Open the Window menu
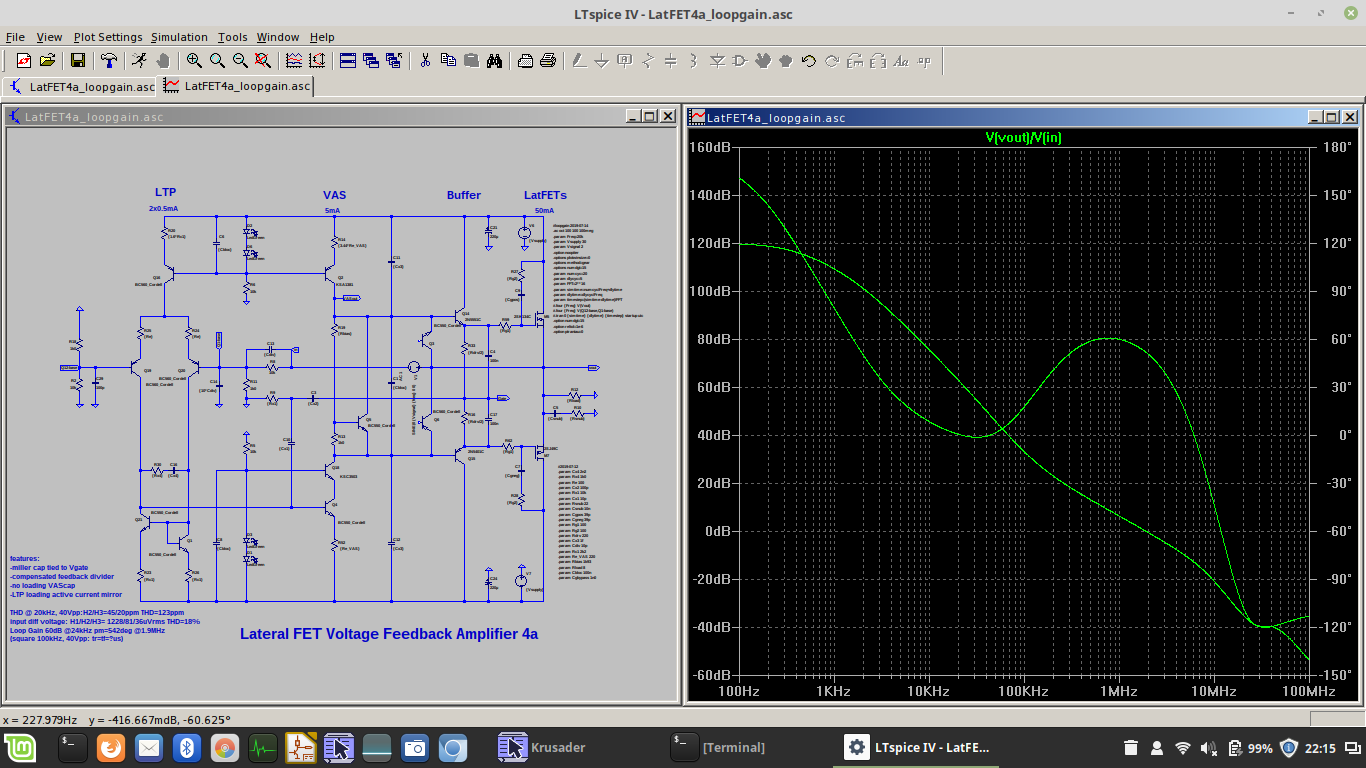This screenshot has width=1366, height=768. [278, 37]
